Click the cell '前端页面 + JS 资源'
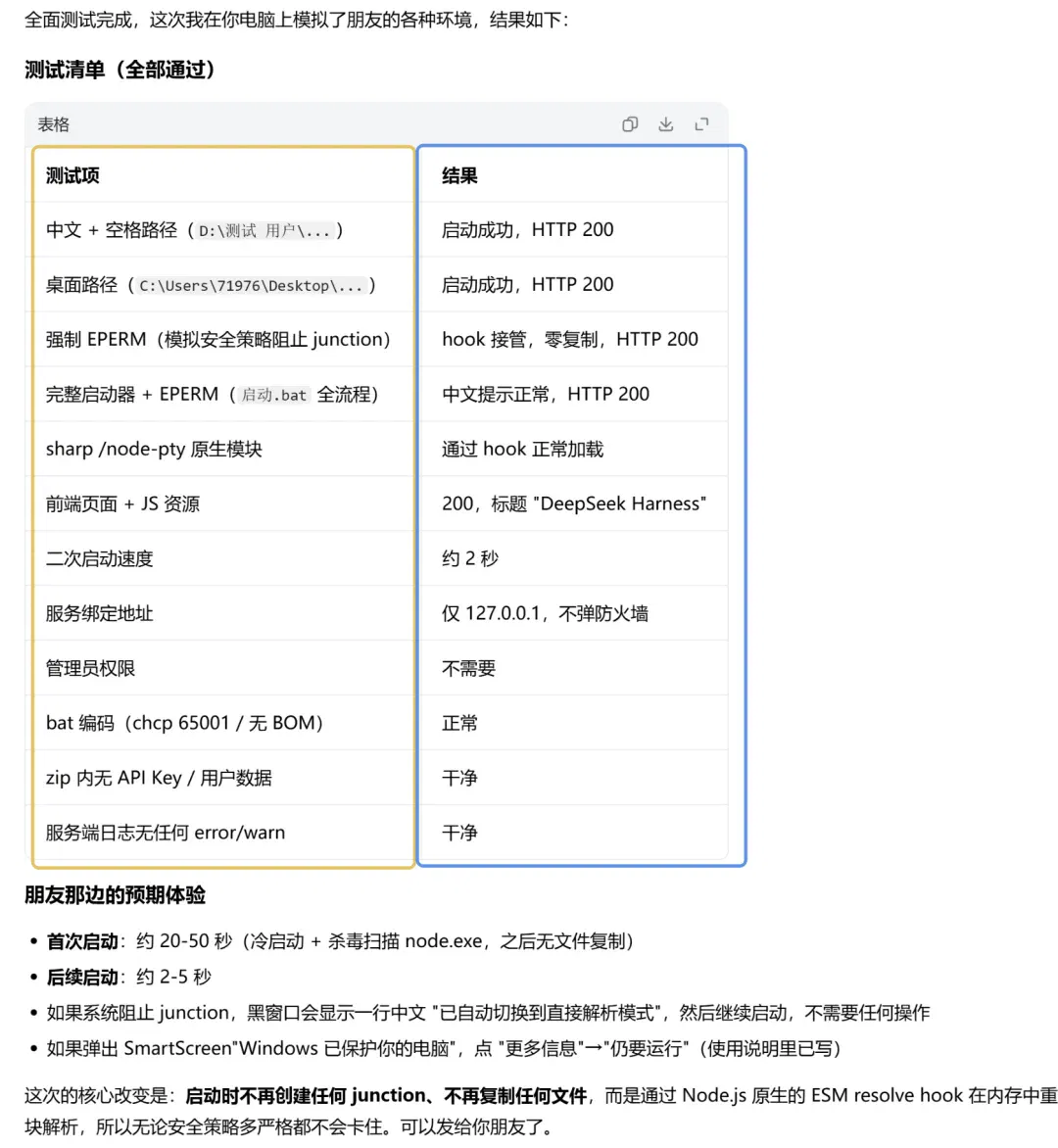The width and height of the screenshot is (1058, 1148). pyautogui.click(x=122, y=503)
